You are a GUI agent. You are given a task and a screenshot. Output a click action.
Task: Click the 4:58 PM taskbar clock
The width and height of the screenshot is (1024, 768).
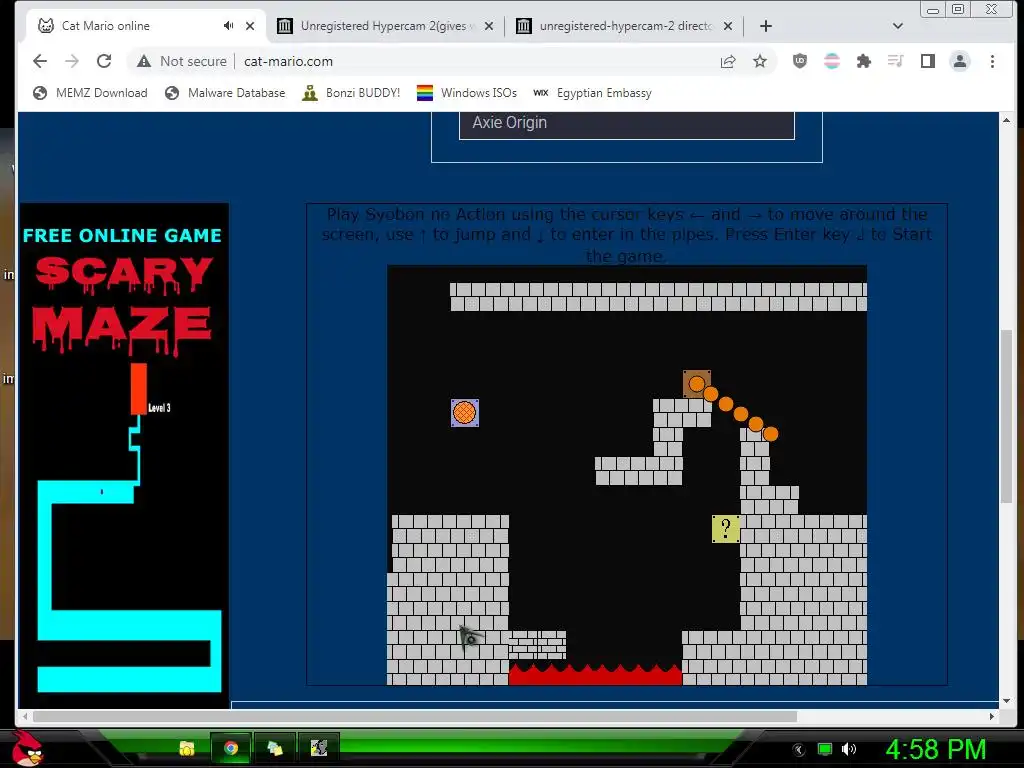935,750
